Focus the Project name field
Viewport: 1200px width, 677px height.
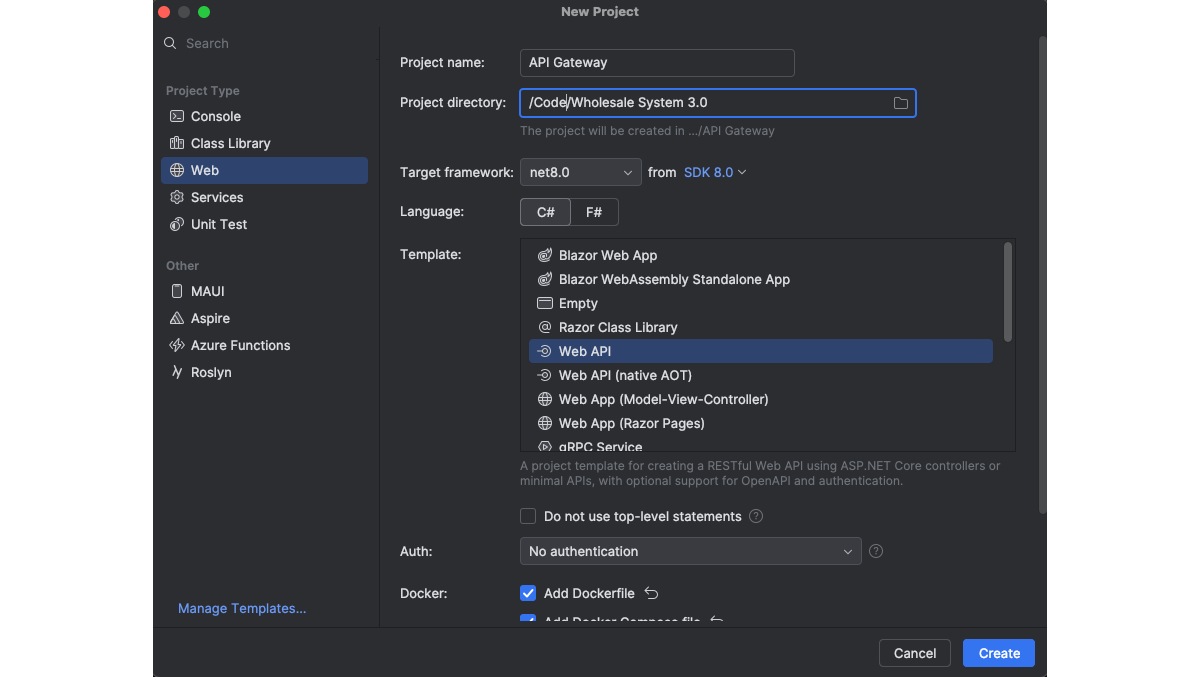pos(657,62)
